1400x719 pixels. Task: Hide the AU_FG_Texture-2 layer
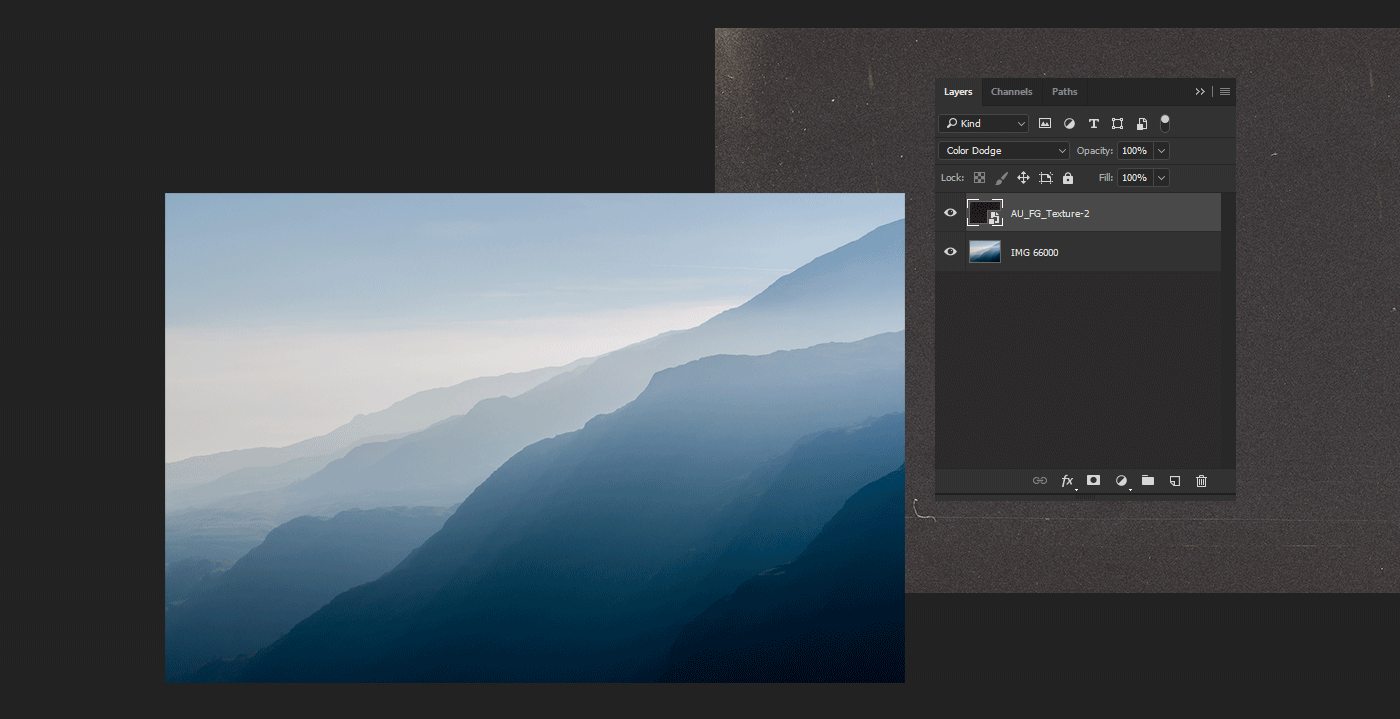point(950,213)
